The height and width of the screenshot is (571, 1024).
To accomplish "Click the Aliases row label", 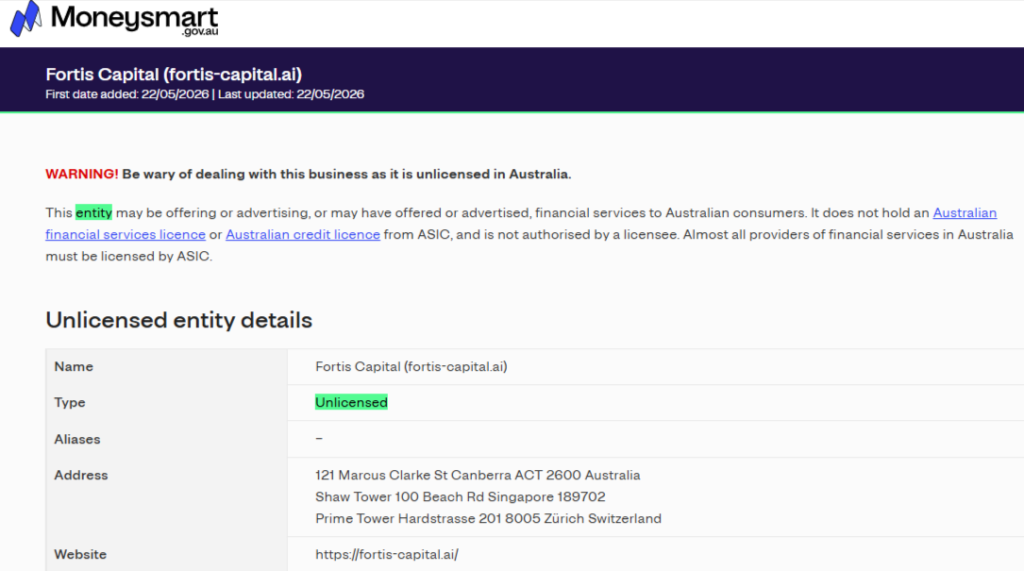I will pyautogui.click(x=77, y=439).
